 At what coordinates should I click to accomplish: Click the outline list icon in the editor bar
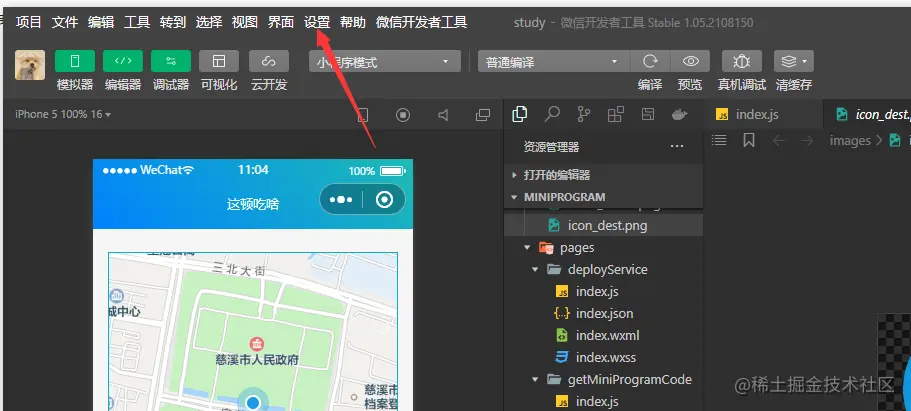(x=719, y=140)
